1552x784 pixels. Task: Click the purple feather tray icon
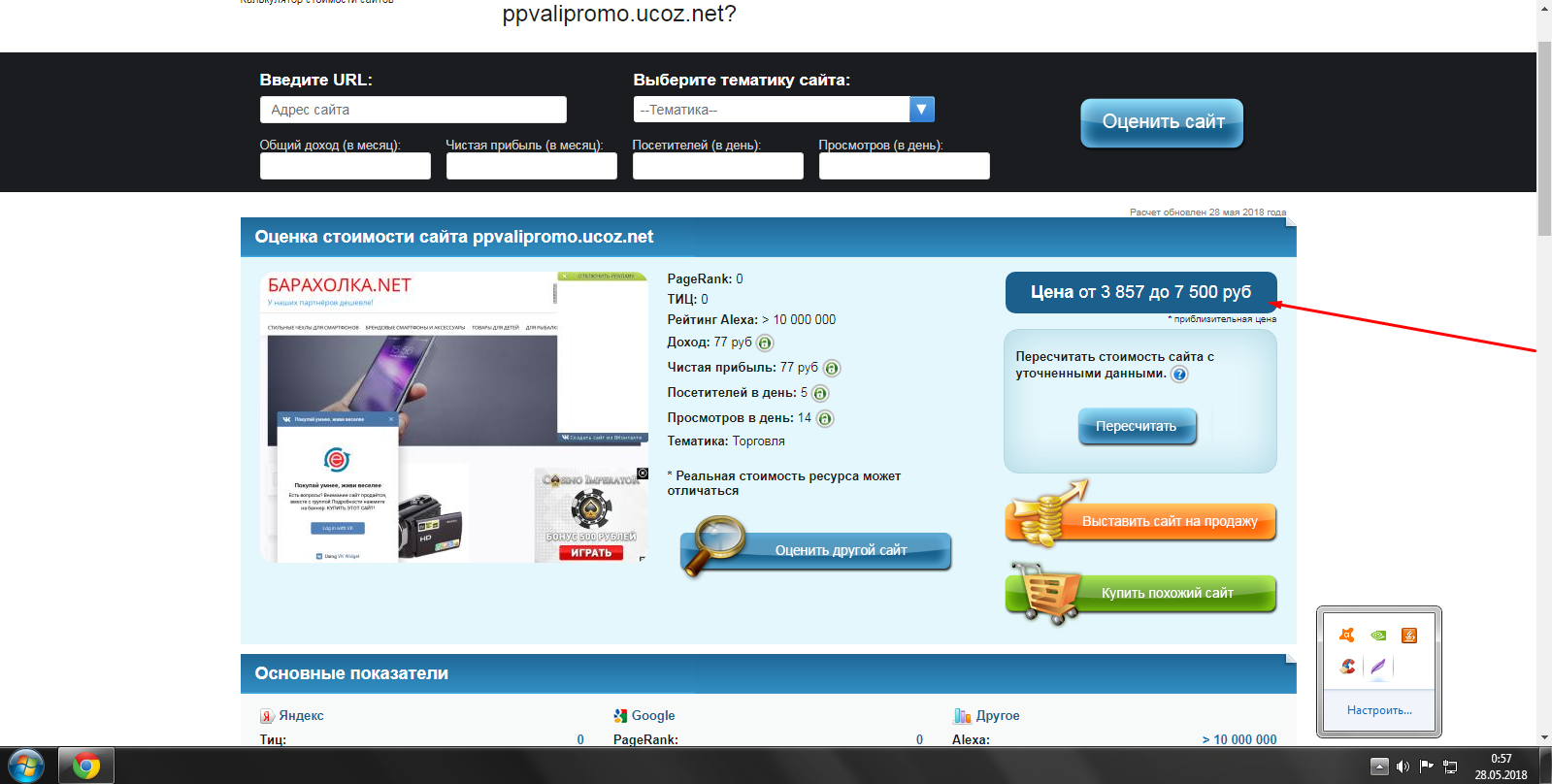1378,667
